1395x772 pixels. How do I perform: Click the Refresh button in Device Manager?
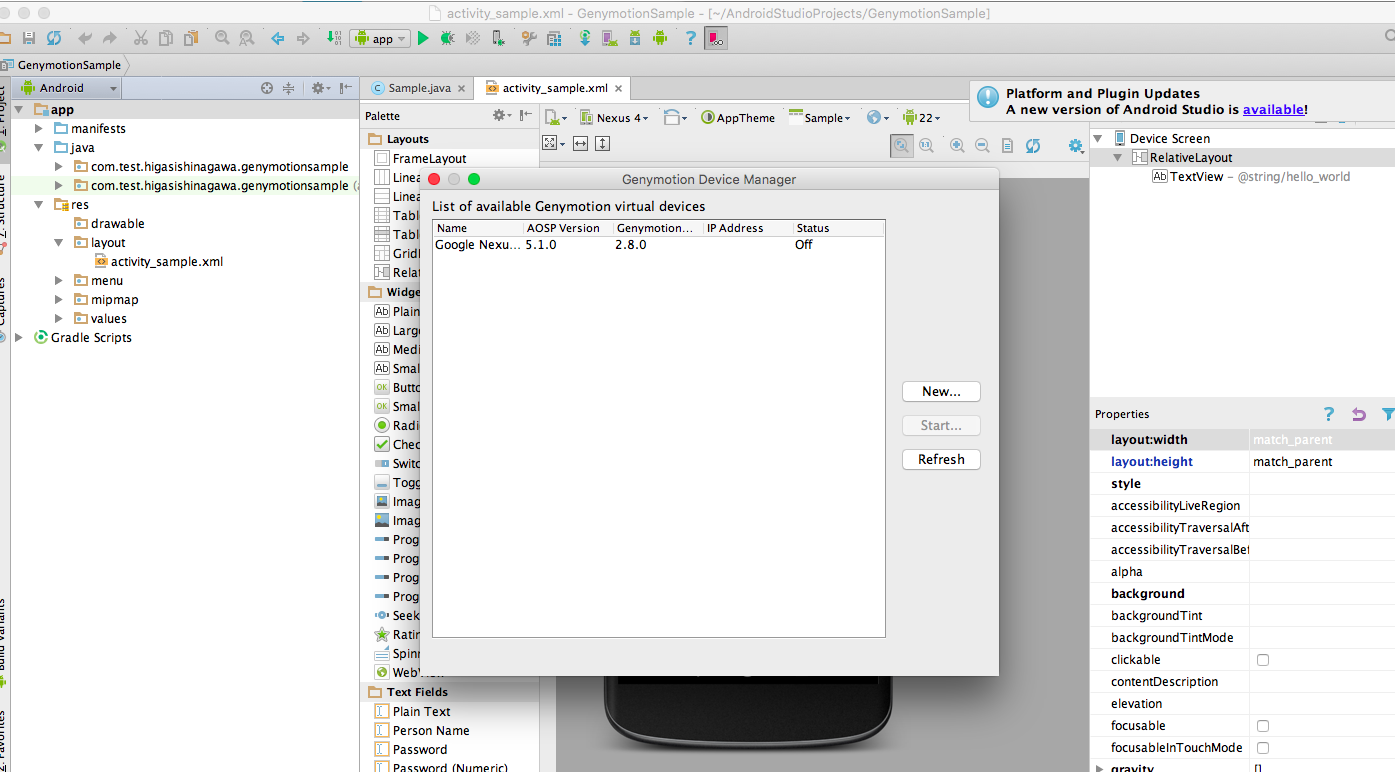[941, 460]
